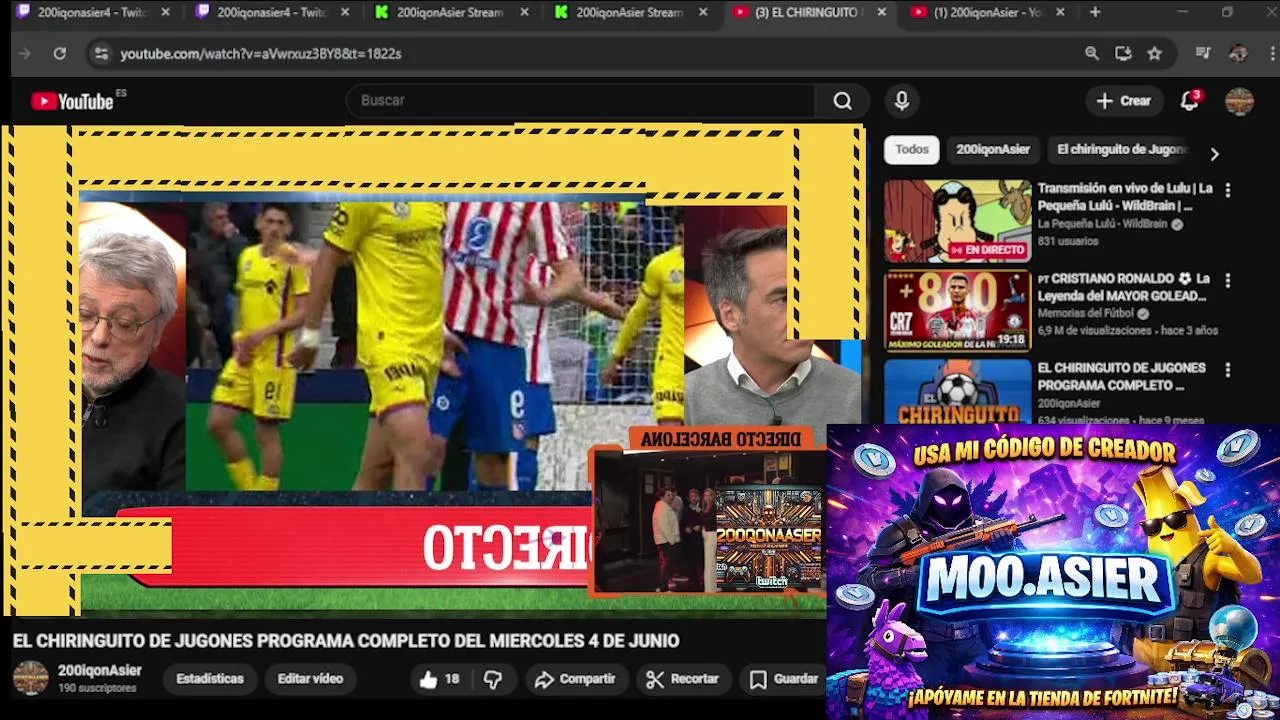Close the El Chiringuito YouTube tab
This screenshot has height=720, width=1280.
881,12
